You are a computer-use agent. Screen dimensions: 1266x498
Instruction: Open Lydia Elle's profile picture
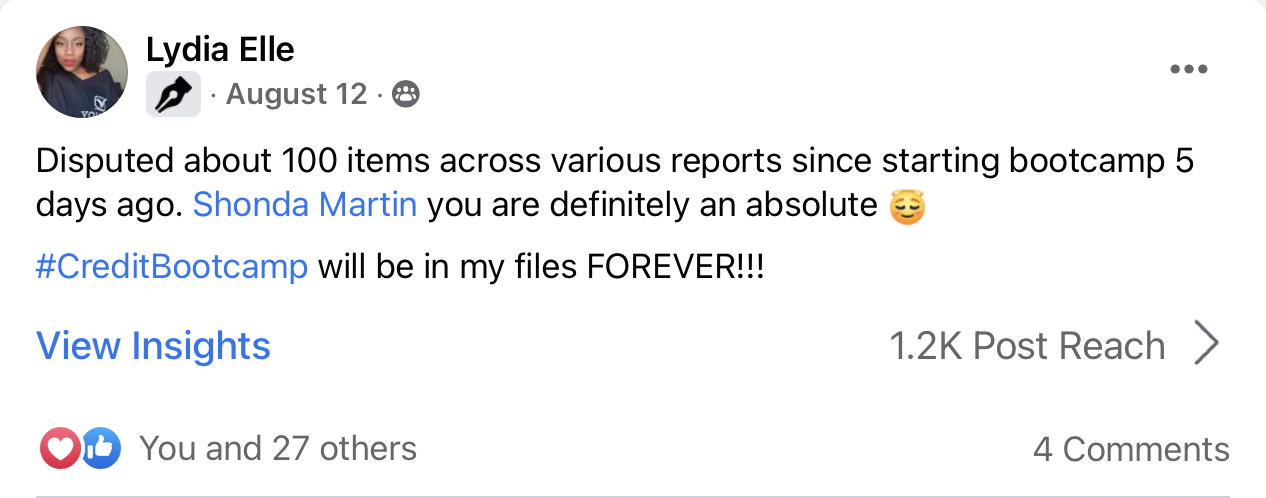[82, 72]
